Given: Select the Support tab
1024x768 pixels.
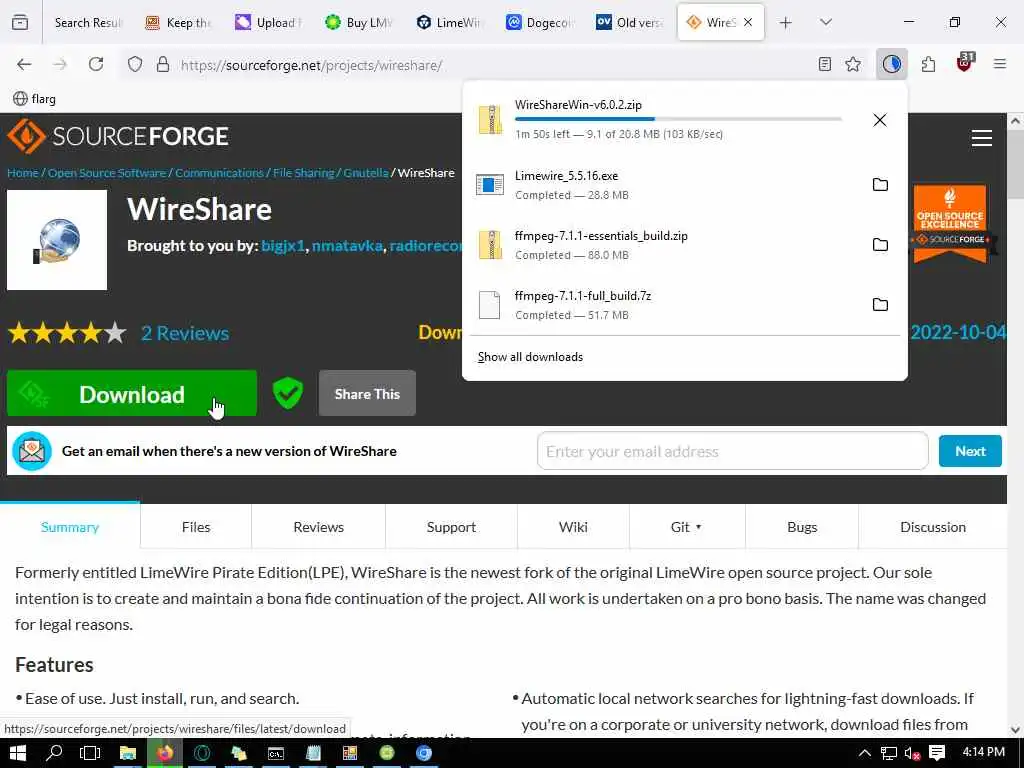Looking at the screenshot, I should pyautogui.click(x=451, y=526).
